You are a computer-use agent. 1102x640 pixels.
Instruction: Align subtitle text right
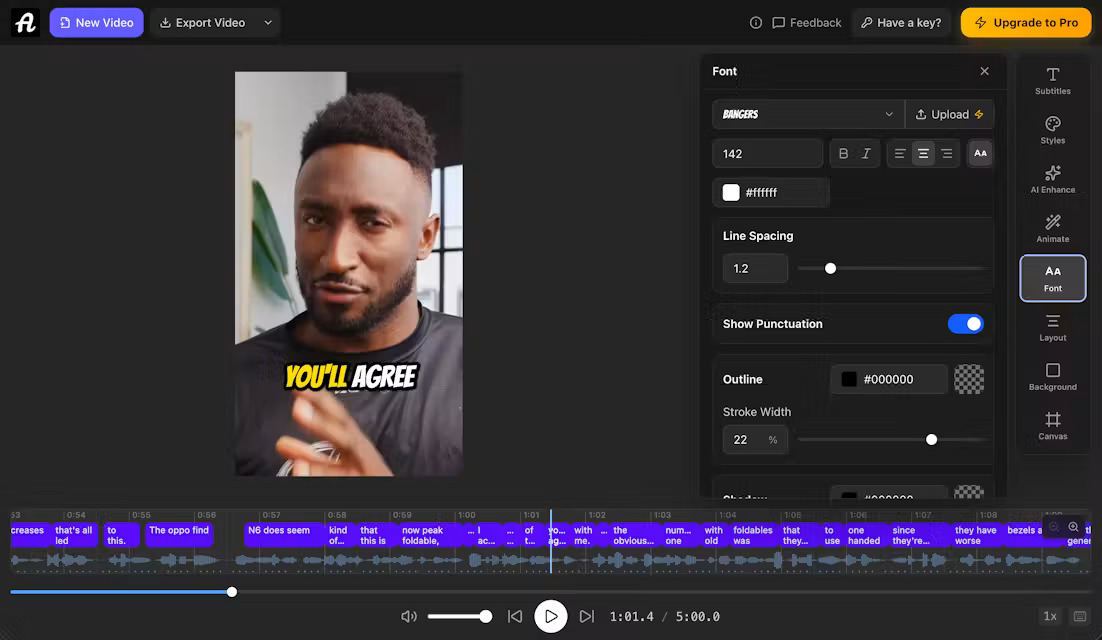point(947,153)
